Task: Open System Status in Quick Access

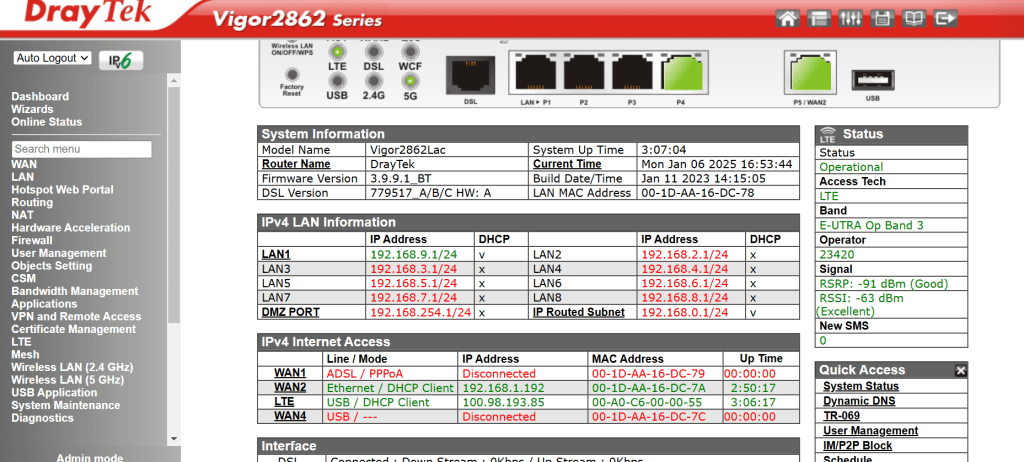Action: pos(861,386)
